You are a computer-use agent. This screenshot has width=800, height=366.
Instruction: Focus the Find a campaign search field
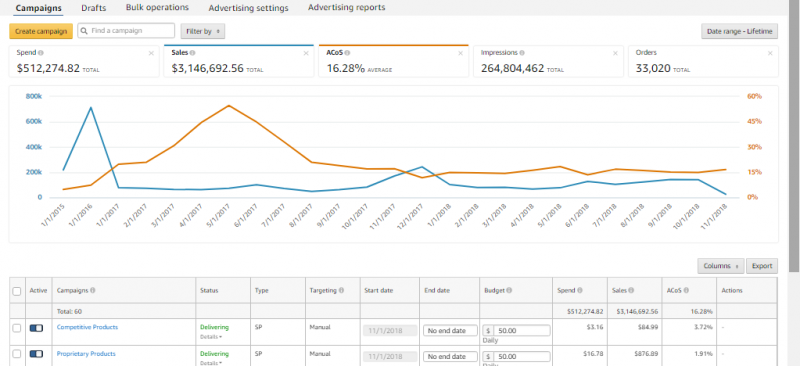126,31
